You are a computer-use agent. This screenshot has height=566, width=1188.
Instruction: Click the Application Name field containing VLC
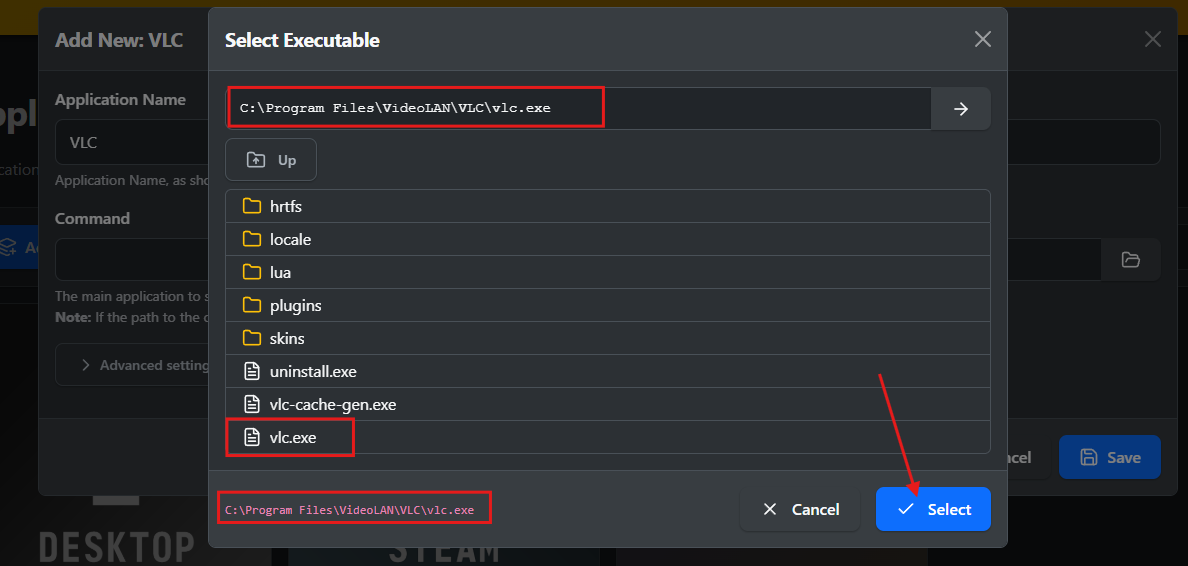132,142
